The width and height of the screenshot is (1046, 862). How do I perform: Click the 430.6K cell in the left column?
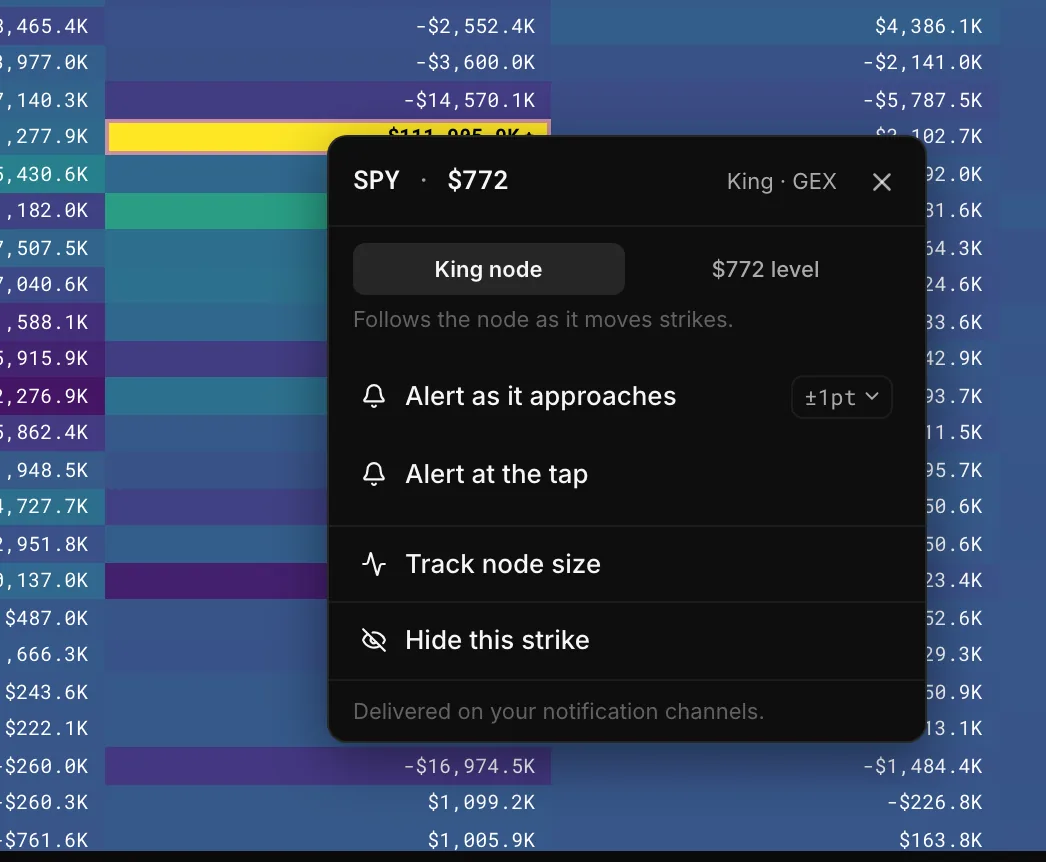pos(52,174)
